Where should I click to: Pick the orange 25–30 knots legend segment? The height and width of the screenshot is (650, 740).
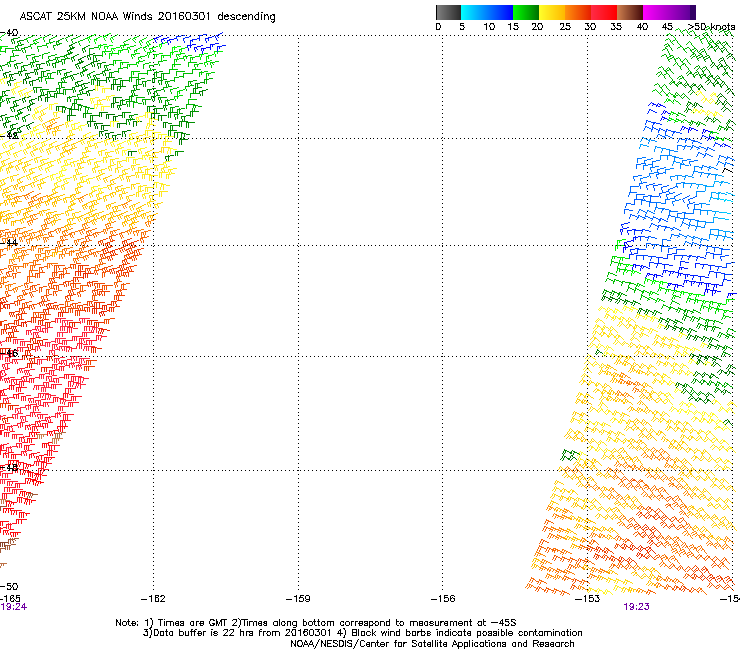point(578,12)
